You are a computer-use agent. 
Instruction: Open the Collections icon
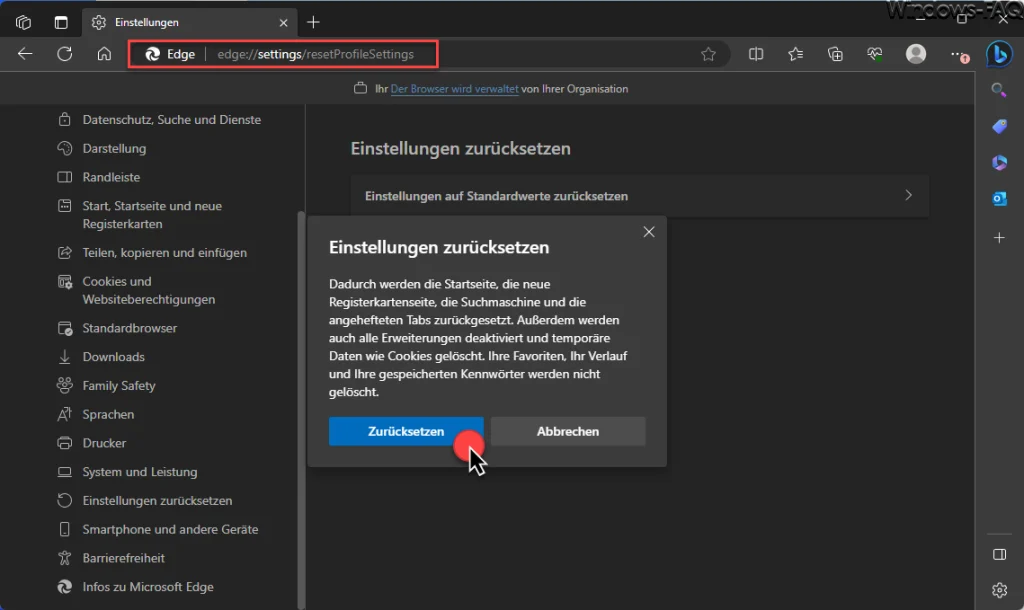[x=835, y=54]
